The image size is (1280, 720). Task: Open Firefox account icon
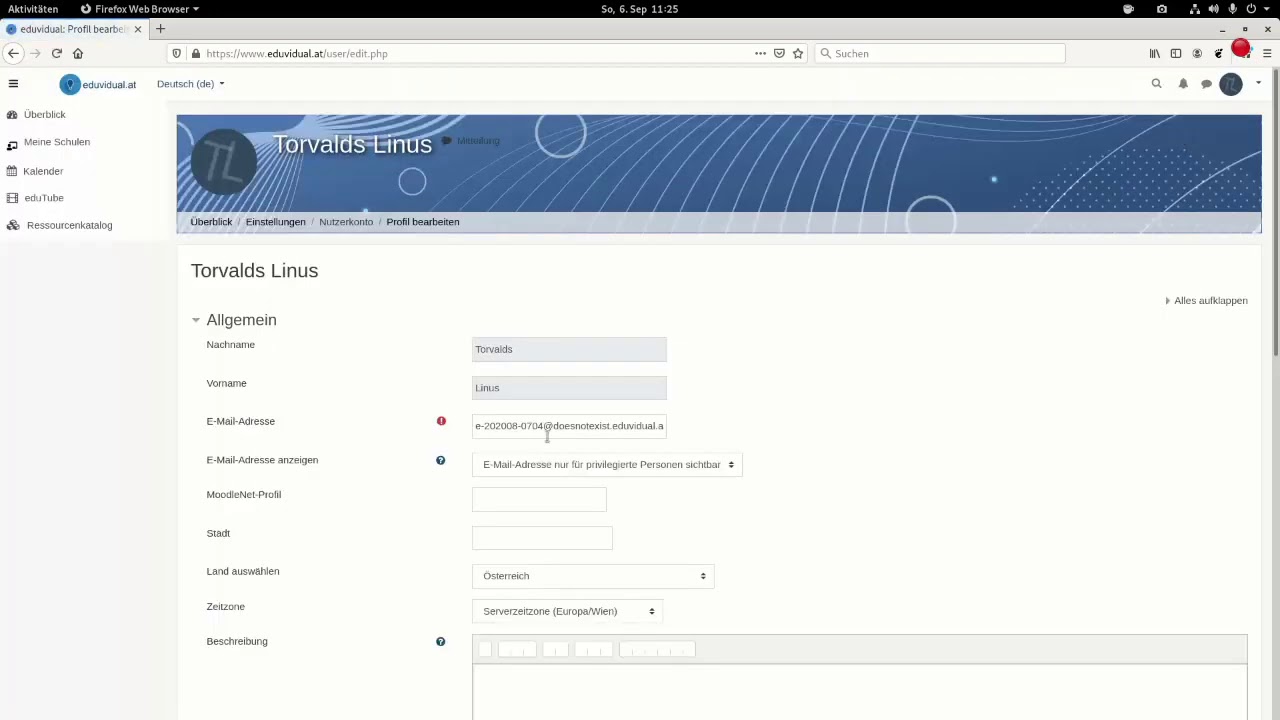[x=1197, y=53]
